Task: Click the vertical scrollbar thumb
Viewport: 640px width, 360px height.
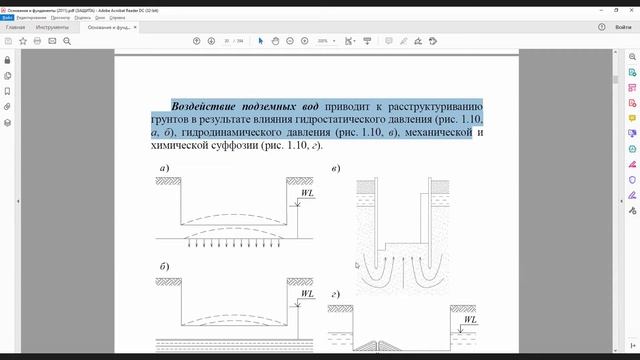Action: pos(616,79)
